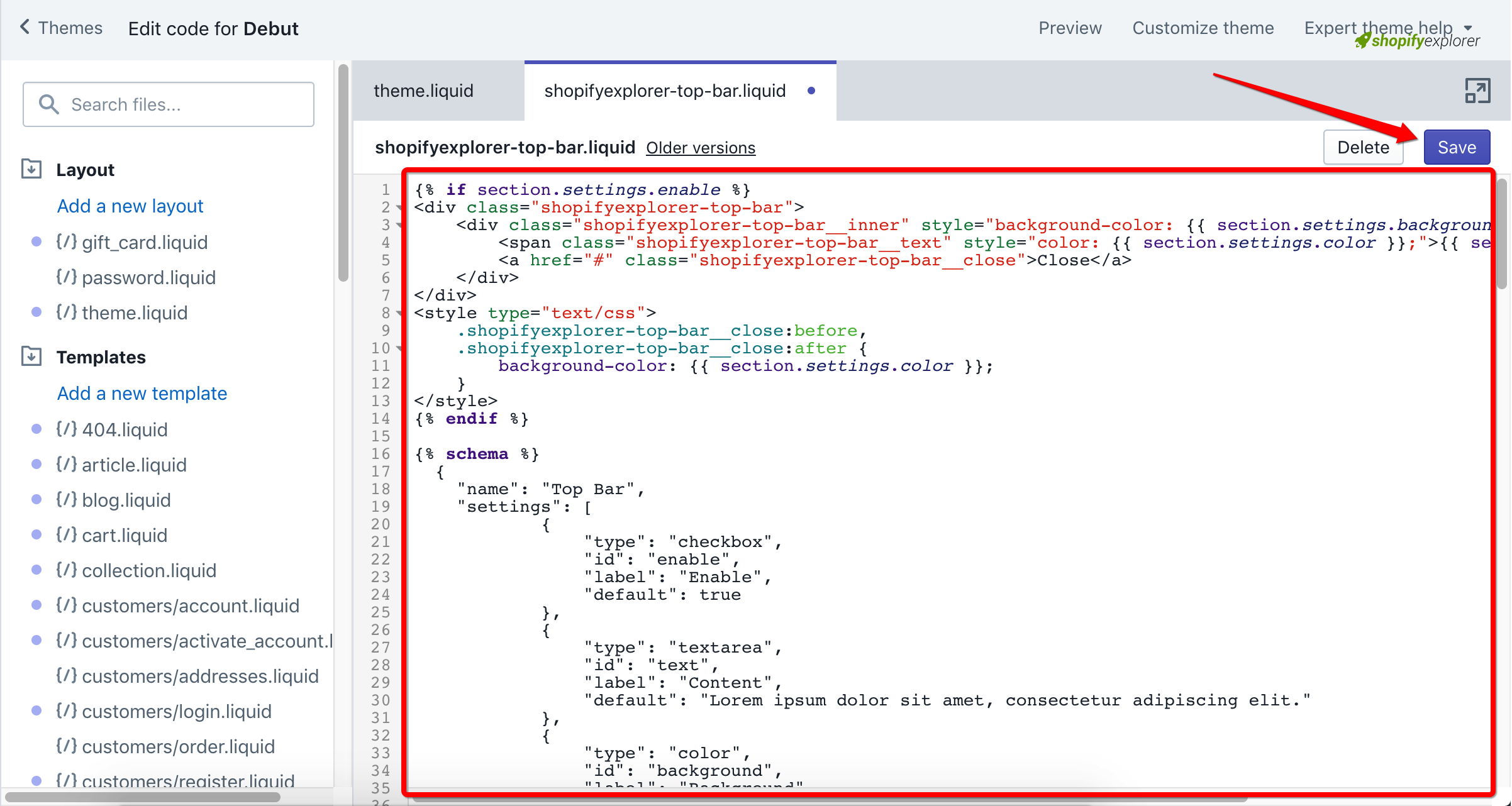Click the {/} icon of customers/account.liquid
The image size is (1512, 806).
point(66,605)
